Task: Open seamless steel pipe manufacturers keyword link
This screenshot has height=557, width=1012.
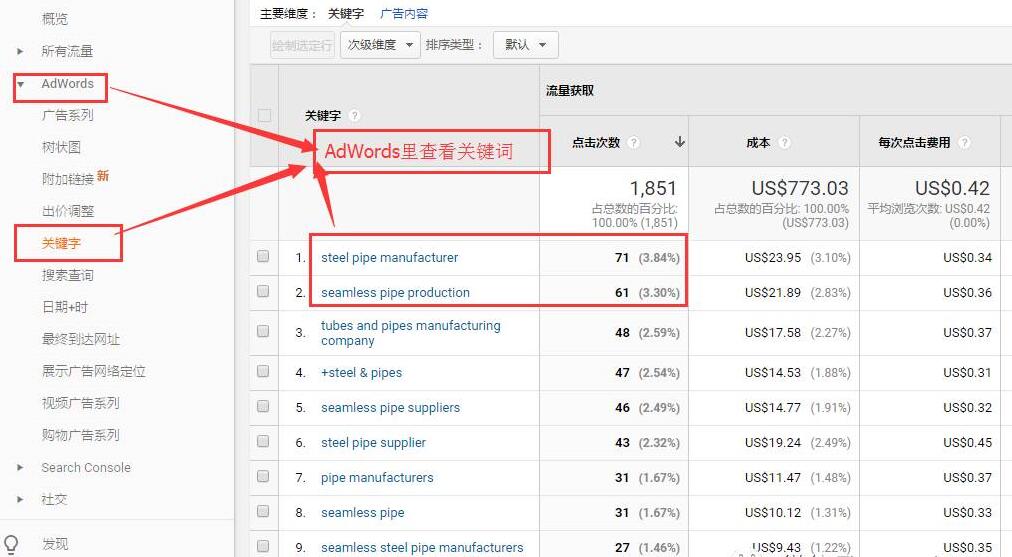Action: 422,547
